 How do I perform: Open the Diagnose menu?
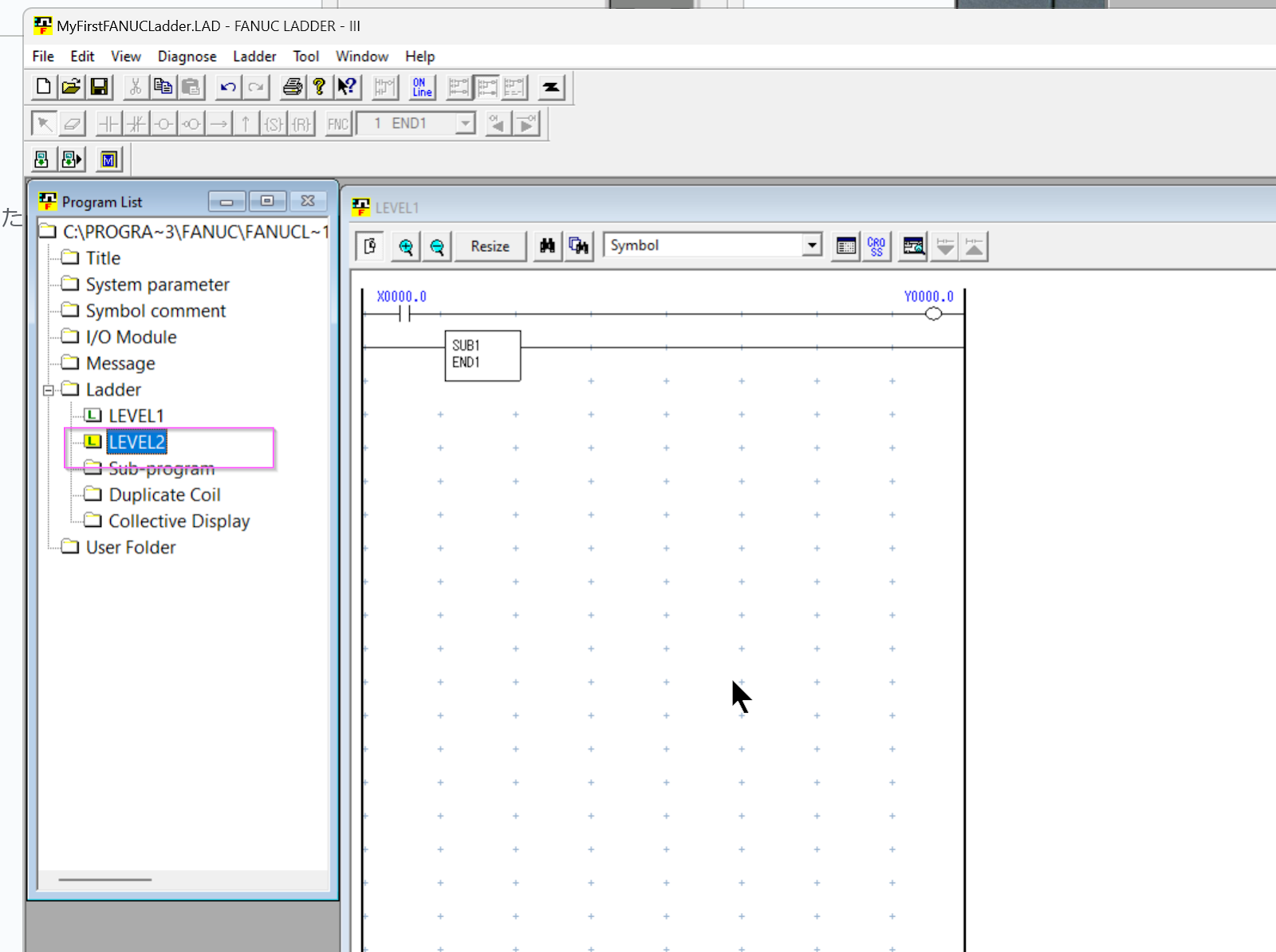(187, 57)
